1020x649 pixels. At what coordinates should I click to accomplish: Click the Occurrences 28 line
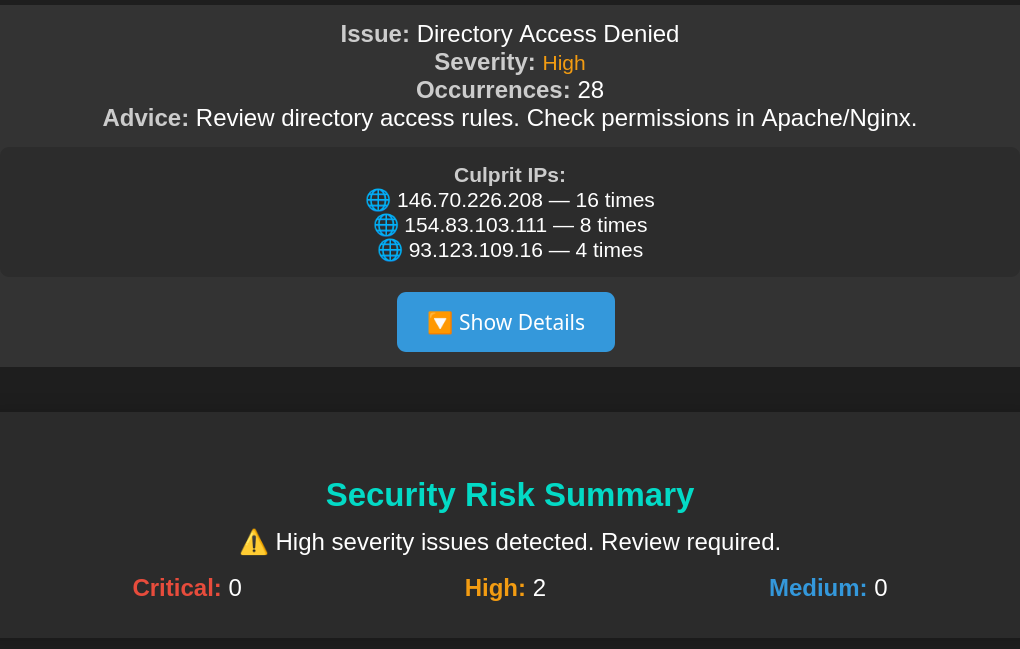tap(510, 90)
